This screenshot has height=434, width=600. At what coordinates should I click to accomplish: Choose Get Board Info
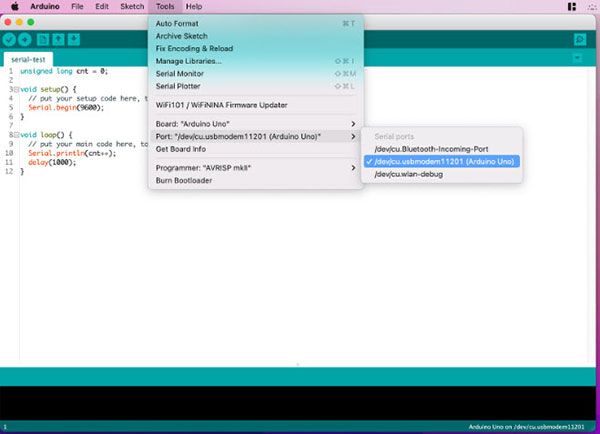[182, 149]
